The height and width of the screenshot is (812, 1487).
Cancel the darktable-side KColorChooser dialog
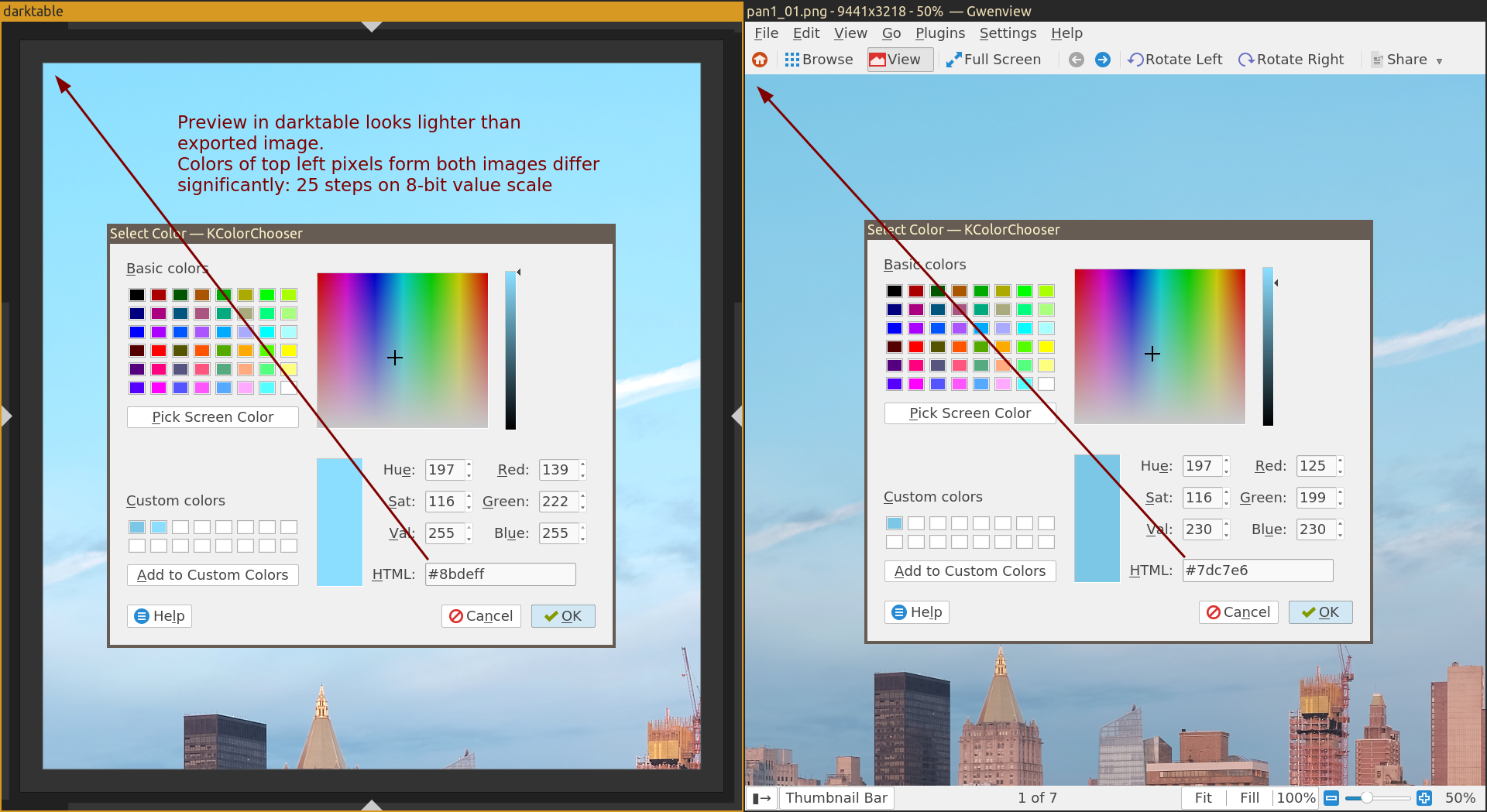click(481, 616)
